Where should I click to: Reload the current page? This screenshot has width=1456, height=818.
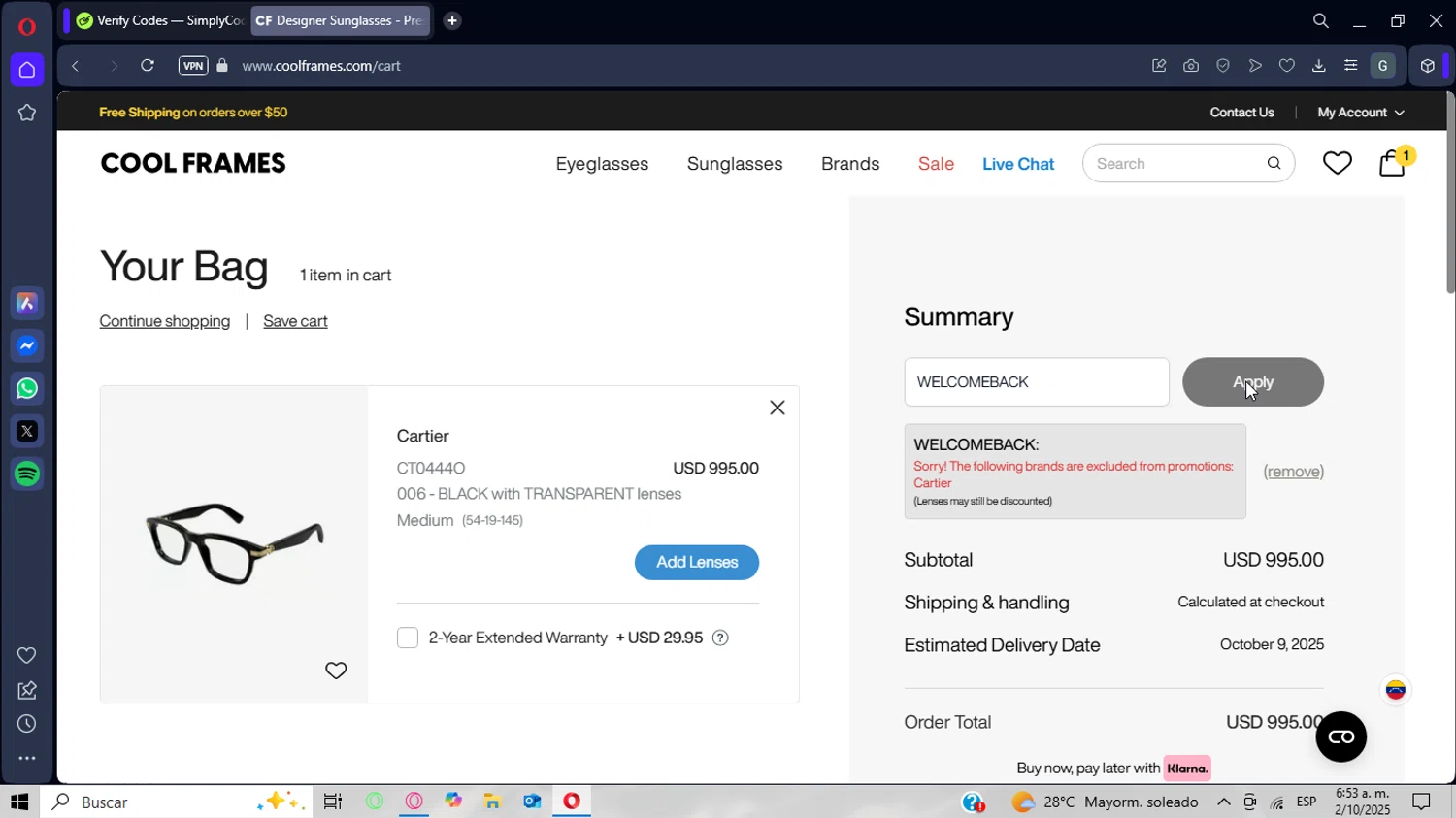148,66
